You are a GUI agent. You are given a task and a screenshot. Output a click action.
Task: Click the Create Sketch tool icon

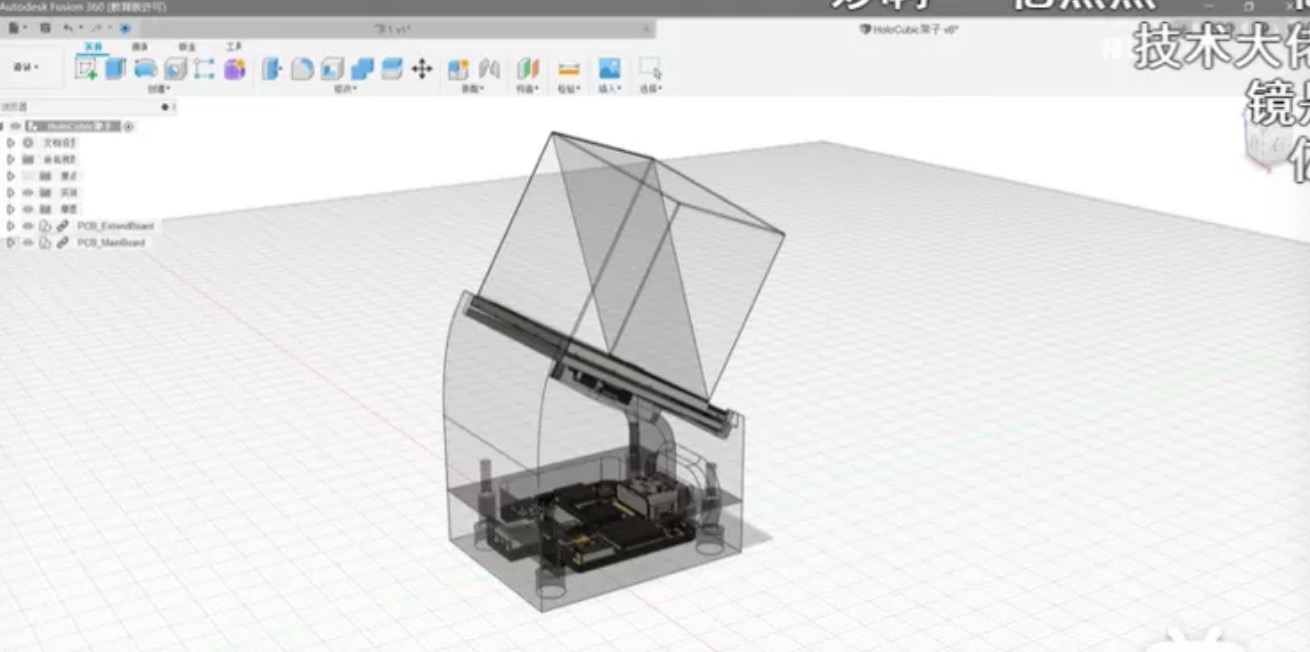pyautogui.click(x=85, y=68)
